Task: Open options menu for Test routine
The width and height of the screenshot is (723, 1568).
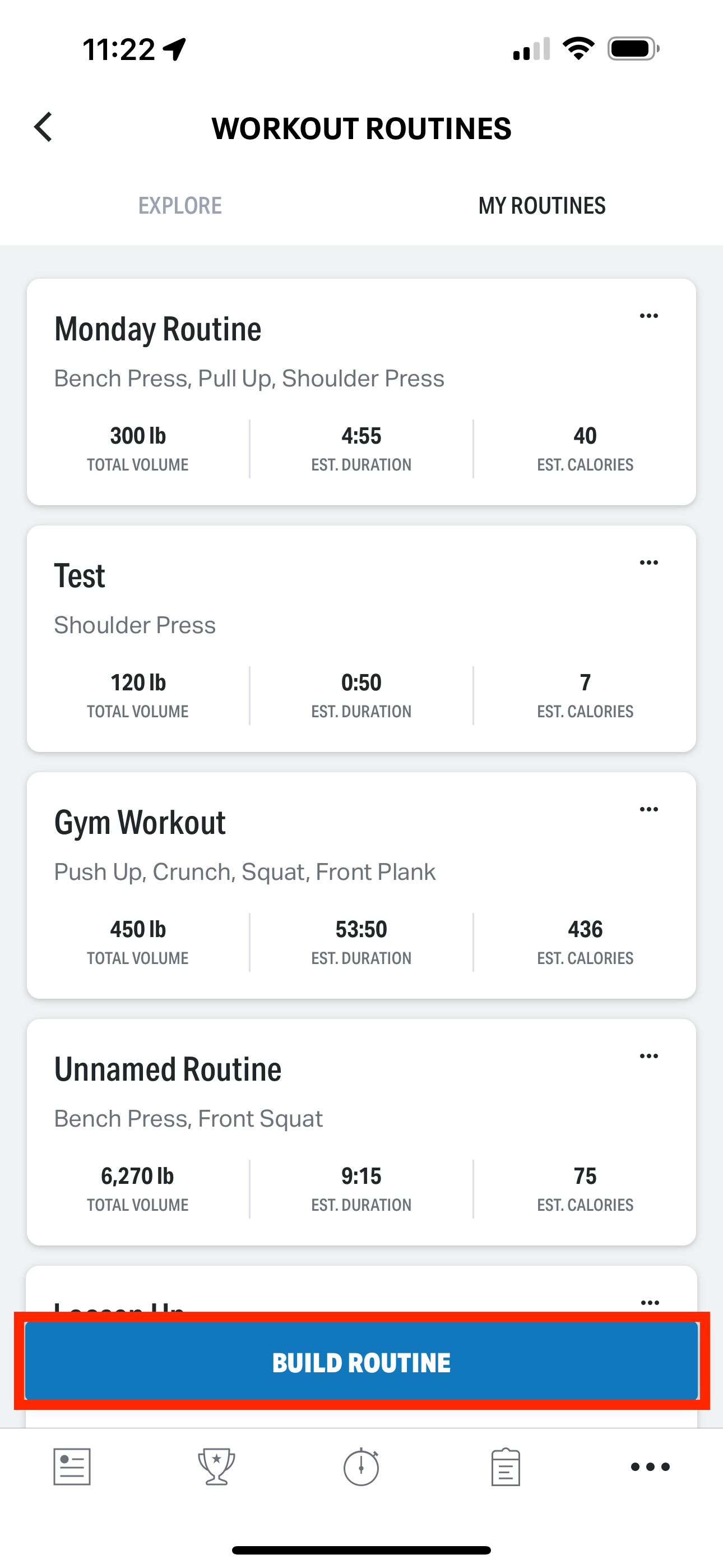Action: [x=649, y=562]
